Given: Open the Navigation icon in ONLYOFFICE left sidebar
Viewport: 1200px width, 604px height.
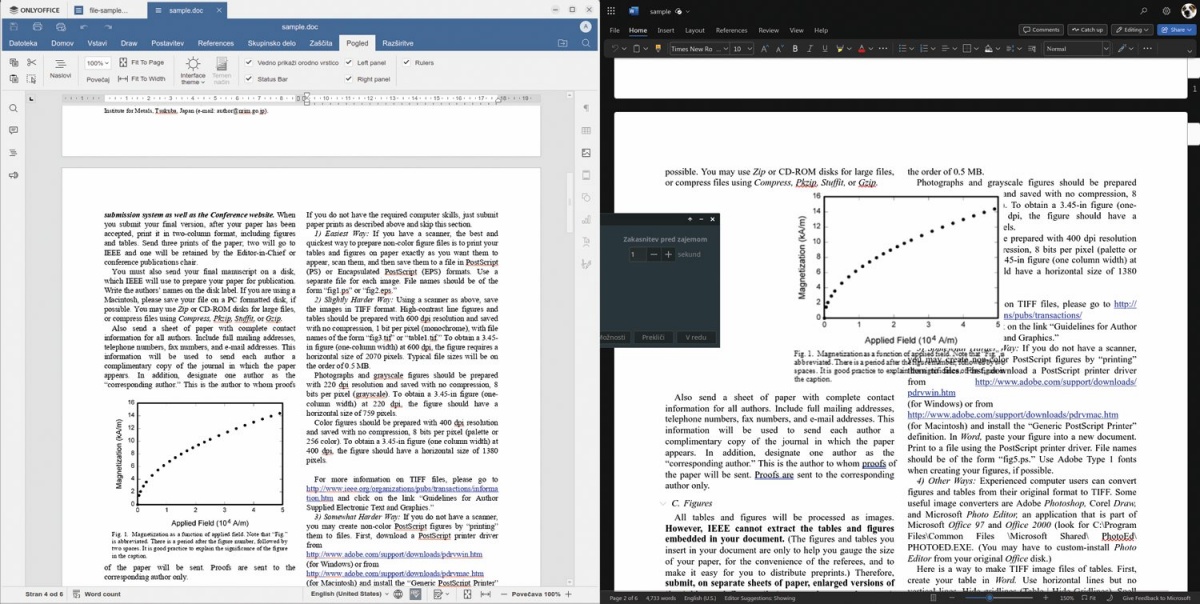Looking at the screenshot, I should tap(13, 152).
